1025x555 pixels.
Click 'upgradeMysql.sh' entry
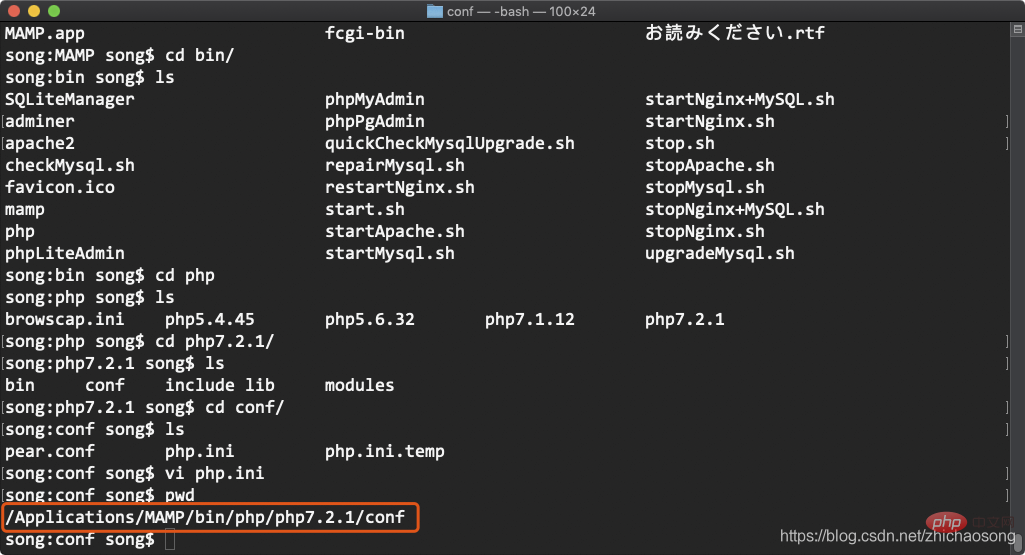pos(720,253)
